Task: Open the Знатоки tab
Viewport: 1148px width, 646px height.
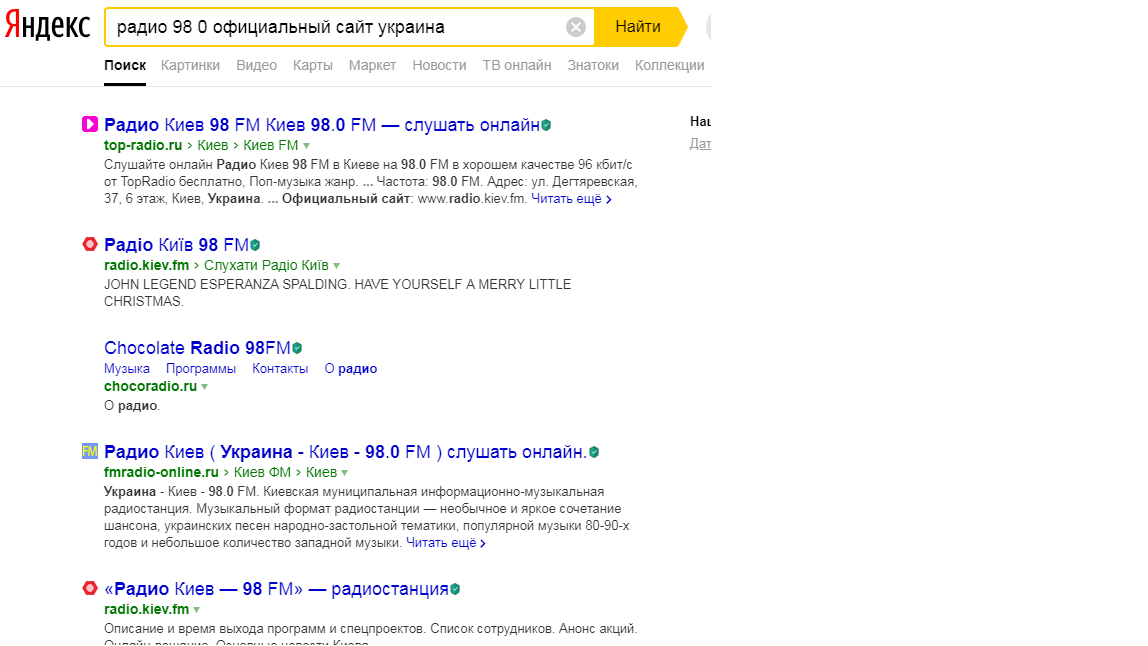Action: pos(593,65)
